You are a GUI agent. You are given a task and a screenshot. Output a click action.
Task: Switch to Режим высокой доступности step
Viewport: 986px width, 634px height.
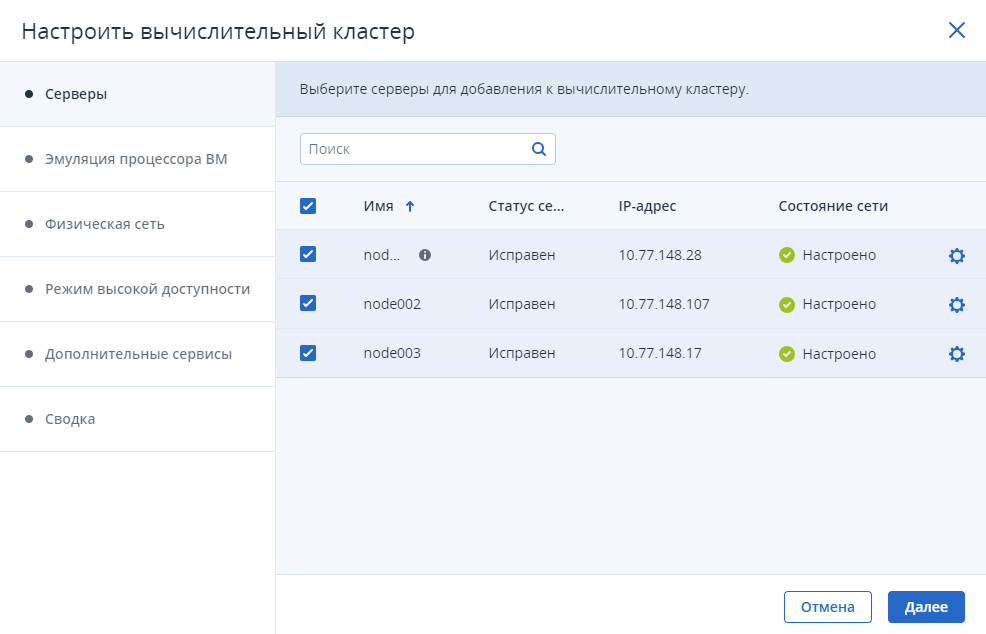coord(138,289)
